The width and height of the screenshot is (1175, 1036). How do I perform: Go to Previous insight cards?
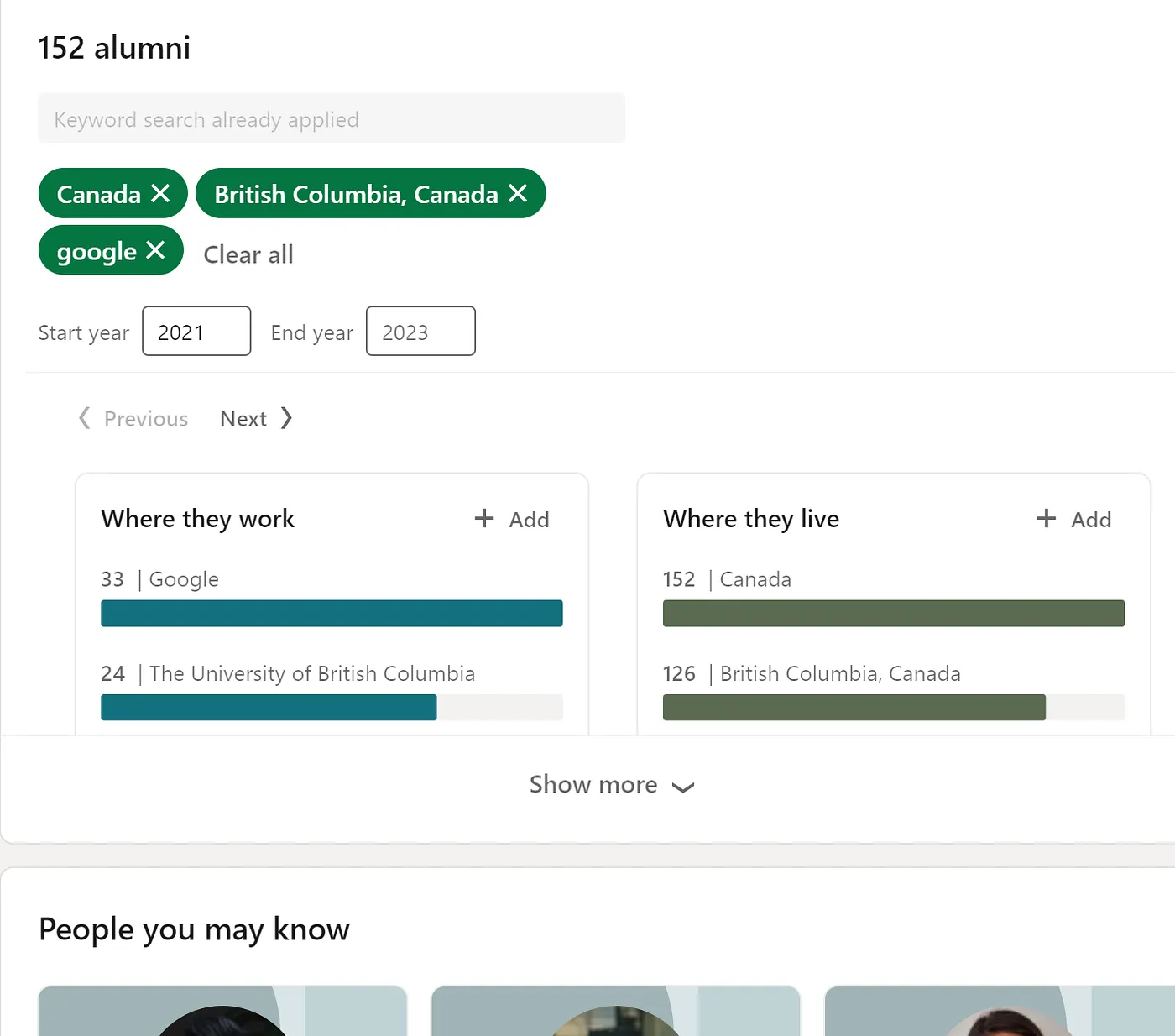pos(133,418)
